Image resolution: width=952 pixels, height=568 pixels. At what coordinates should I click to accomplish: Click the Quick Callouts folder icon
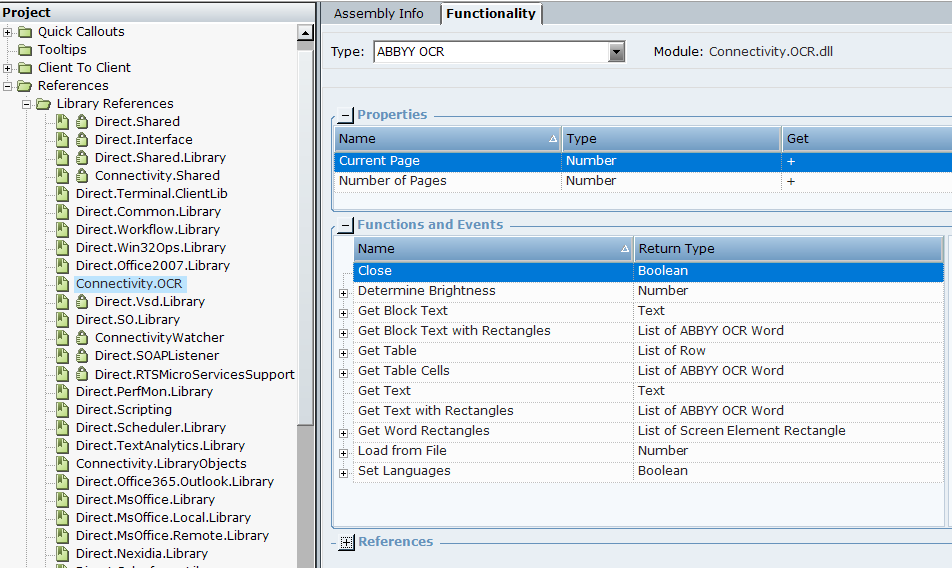point(24,32)
